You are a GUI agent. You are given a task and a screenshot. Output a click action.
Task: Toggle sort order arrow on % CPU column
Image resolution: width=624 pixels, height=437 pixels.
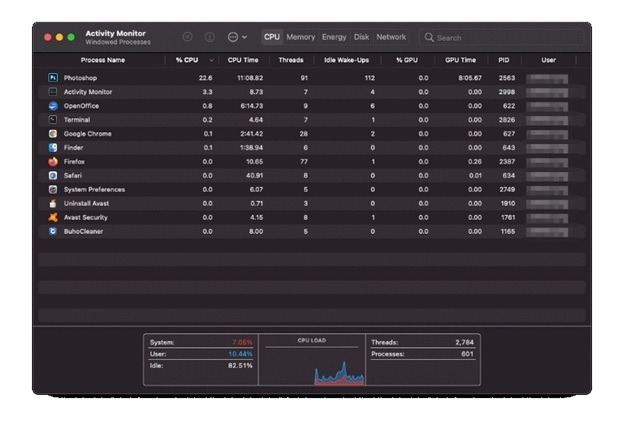click(x=211, y=60)
